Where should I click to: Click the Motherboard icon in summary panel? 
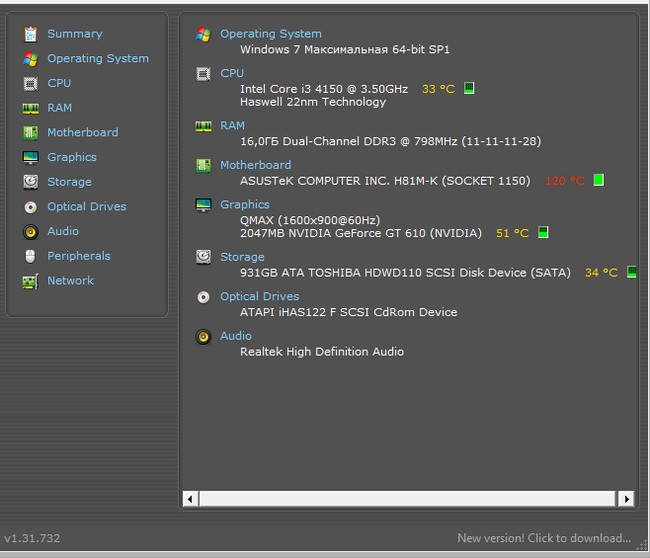pyautogui.click(x=203, y=166)
